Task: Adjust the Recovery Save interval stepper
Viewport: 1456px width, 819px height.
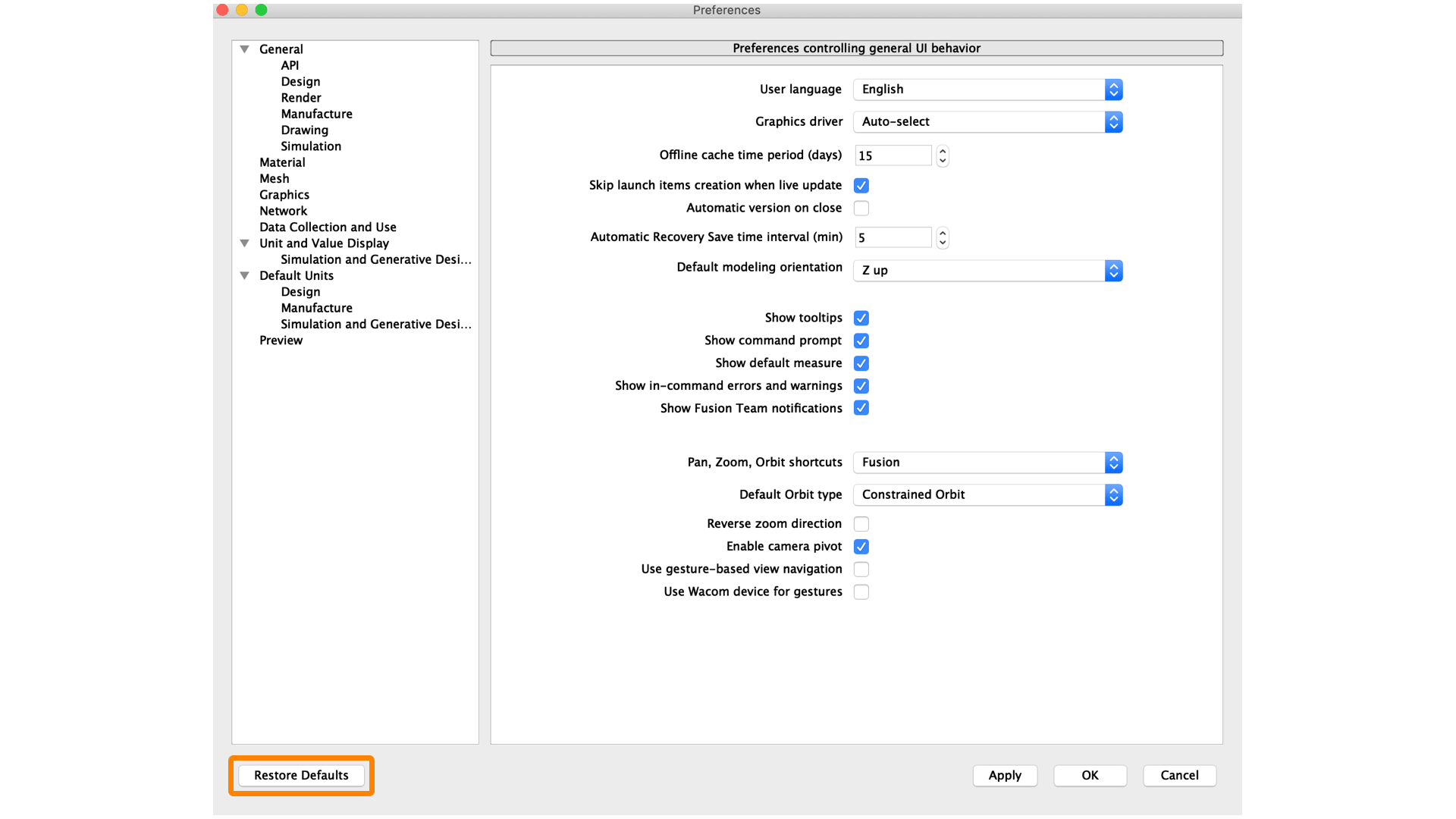Action: pos(943,237)
